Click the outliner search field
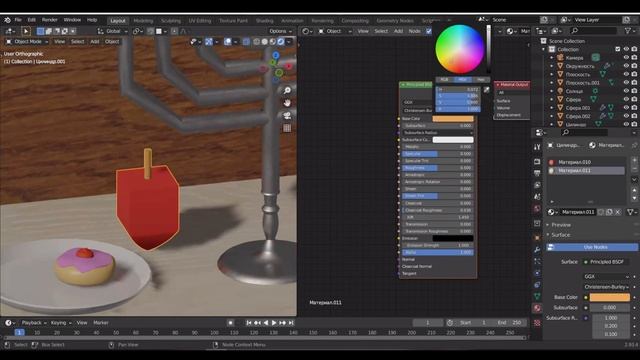 (x=593, y=31)
